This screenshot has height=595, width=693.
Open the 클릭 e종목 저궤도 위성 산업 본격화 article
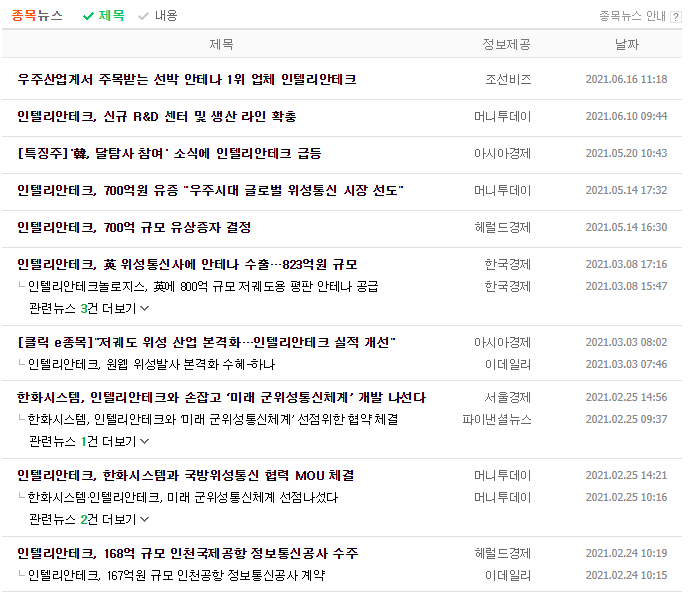pyautogui.click(x=206, y=343)
